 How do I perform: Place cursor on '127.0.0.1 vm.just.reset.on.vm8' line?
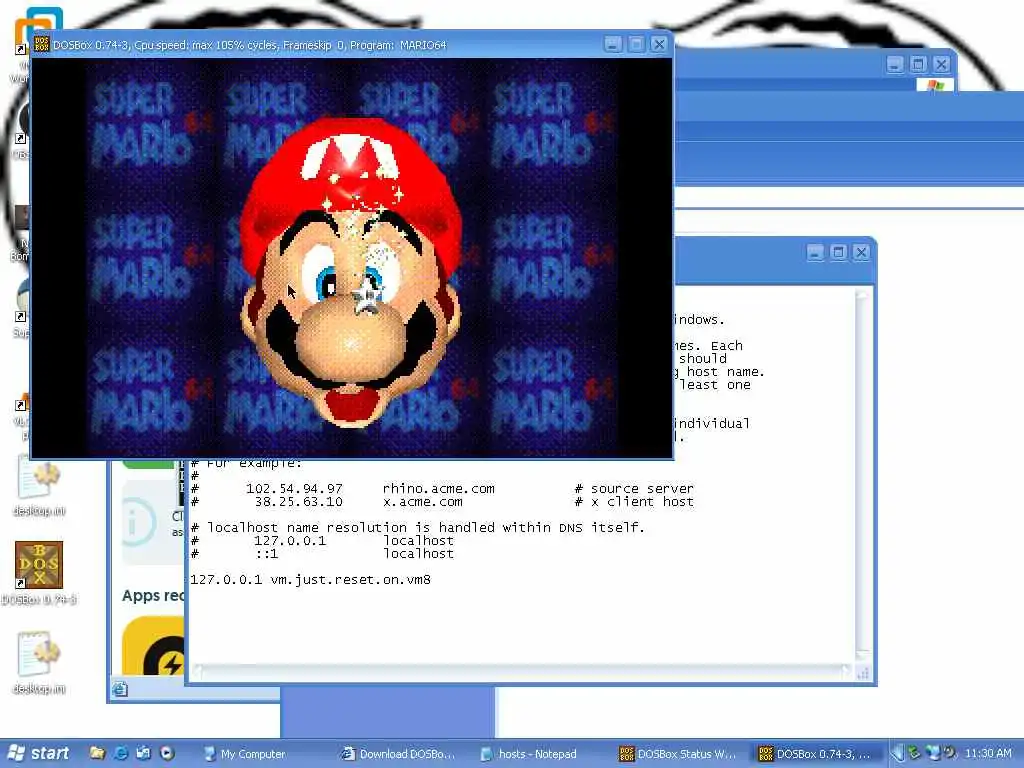[x=310, y=580]
